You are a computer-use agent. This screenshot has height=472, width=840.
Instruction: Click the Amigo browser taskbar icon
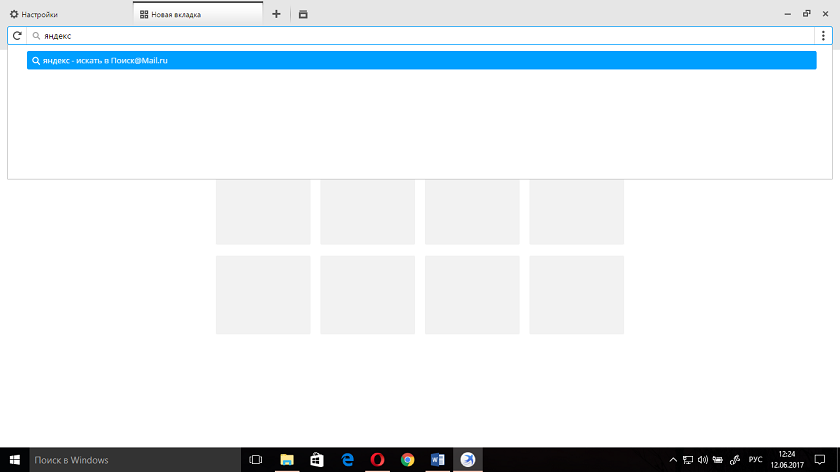coord(468,460)
